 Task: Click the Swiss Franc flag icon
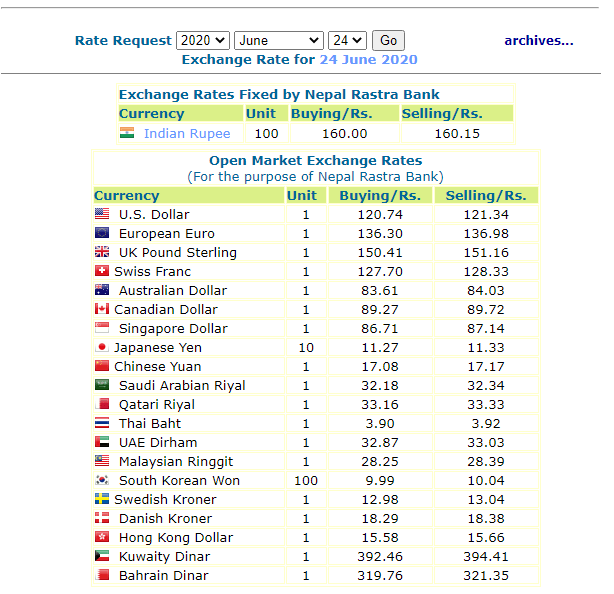101,271
